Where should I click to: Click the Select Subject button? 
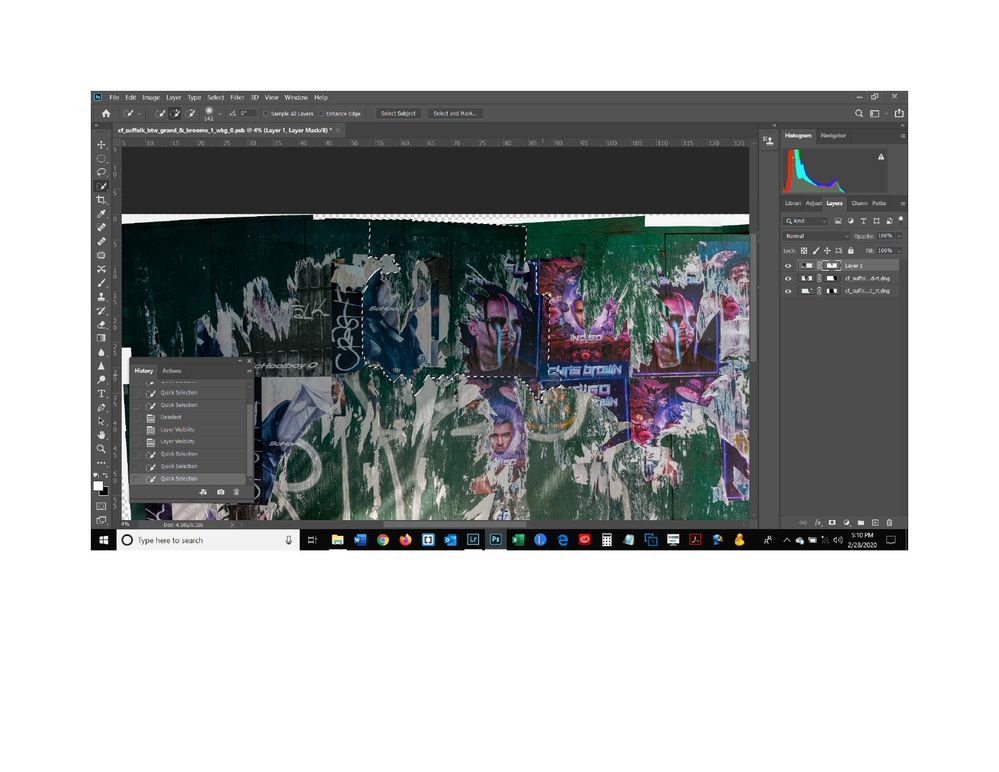[398, 113]
